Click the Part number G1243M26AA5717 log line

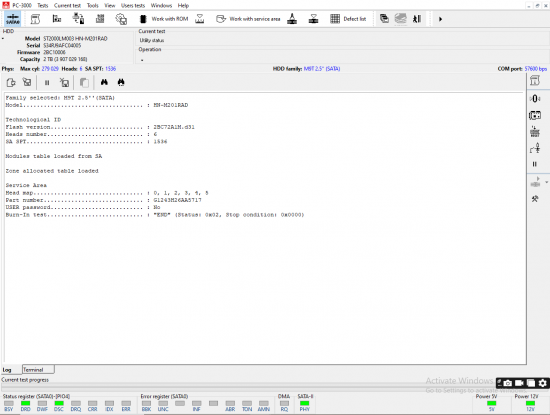click(x=103, y=200)
